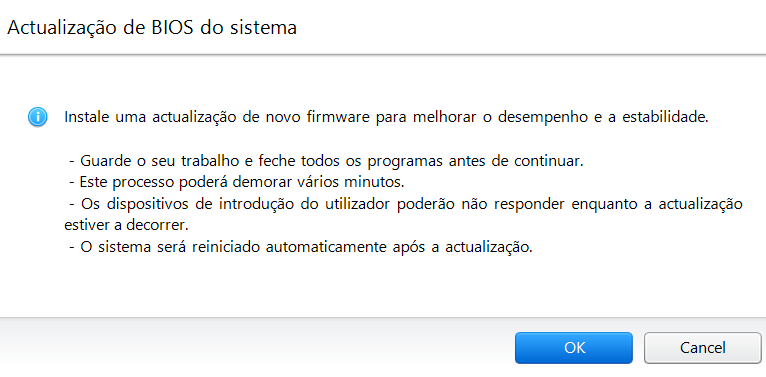Click the word 'estabilidade' at the sentence end
The width and height of the screenshot is (766, 377).
click(664, 118)
